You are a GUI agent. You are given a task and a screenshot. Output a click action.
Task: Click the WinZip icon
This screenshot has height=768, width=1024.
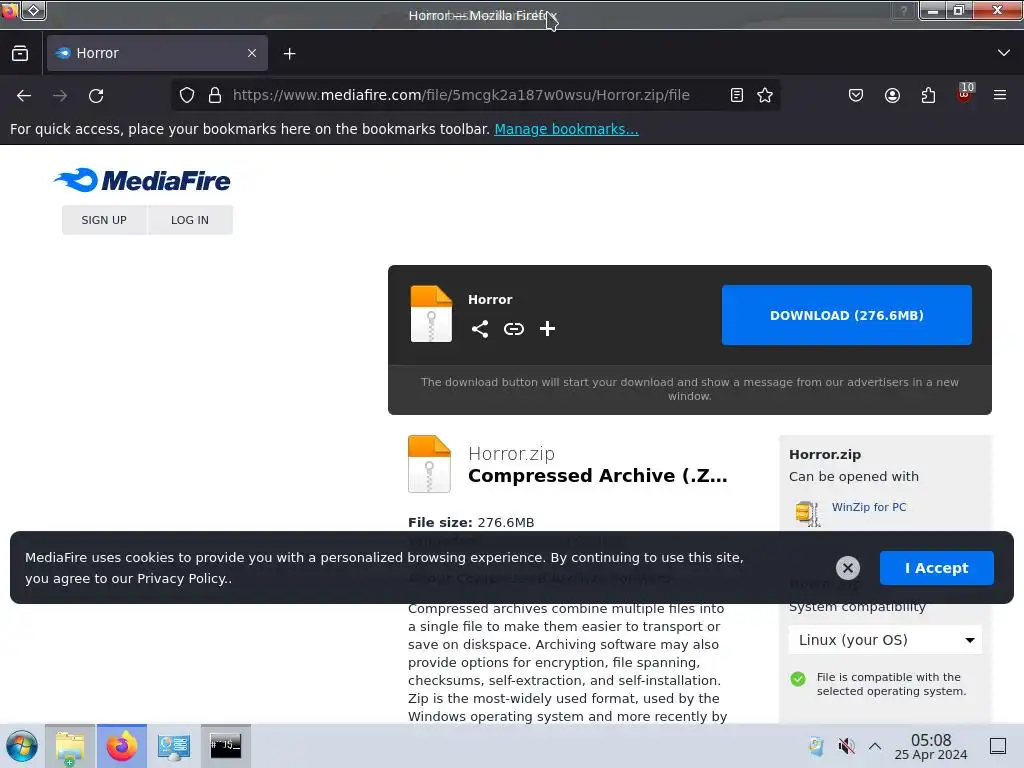coord(808,513)
